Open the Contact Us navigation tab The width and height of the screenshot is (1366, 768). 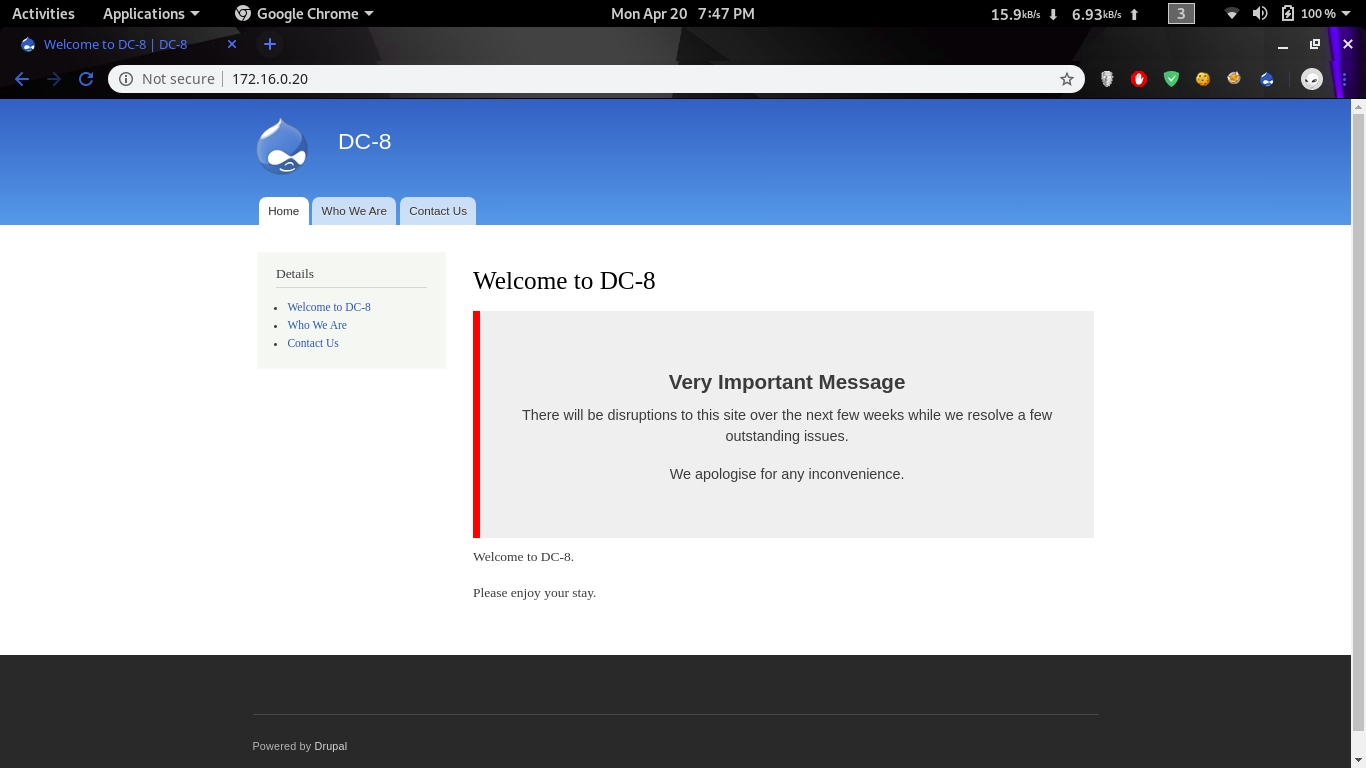pos(438,211)
